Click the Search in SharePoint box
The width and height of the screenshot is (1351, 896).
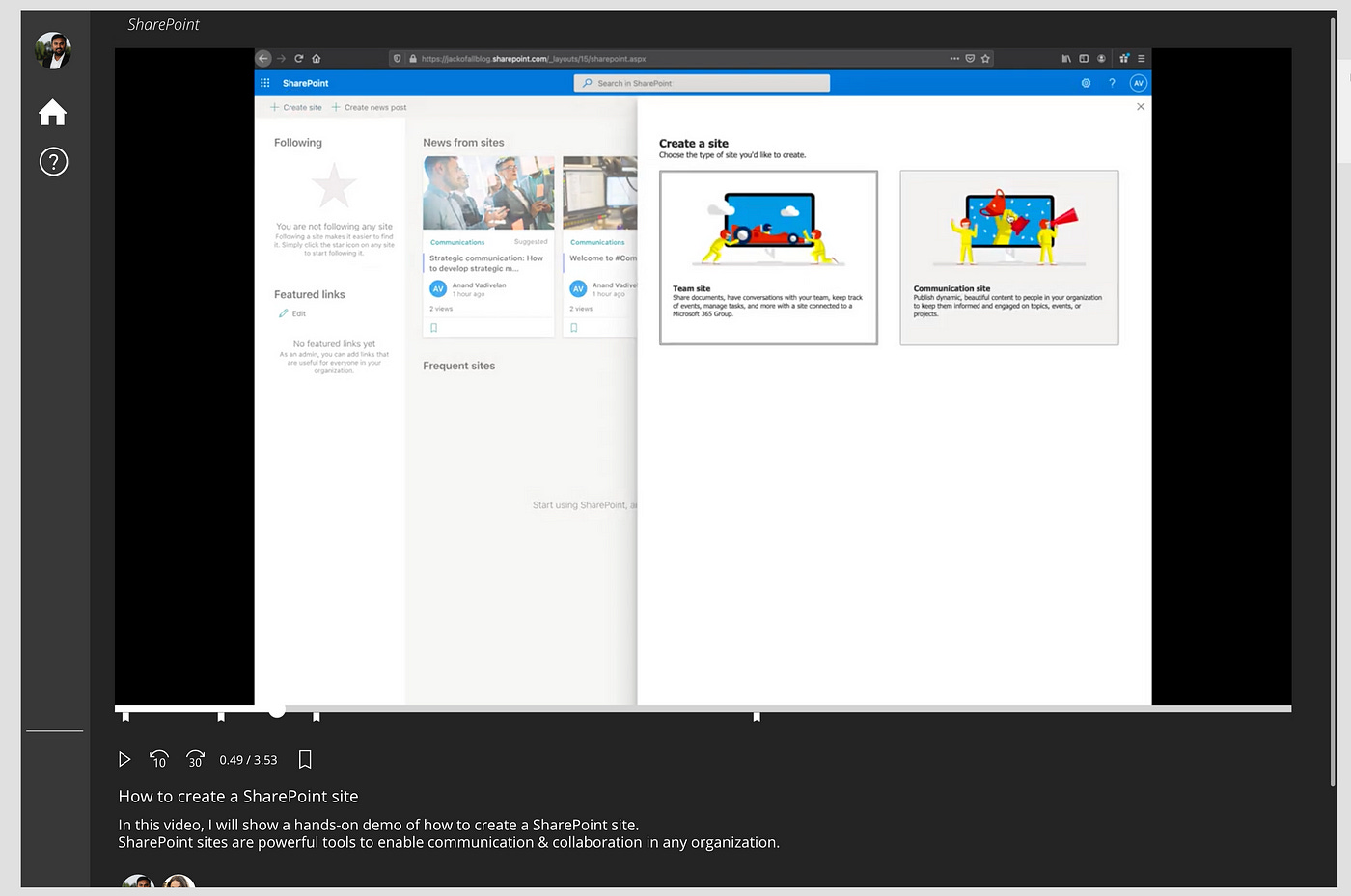[x=702, y=83]
